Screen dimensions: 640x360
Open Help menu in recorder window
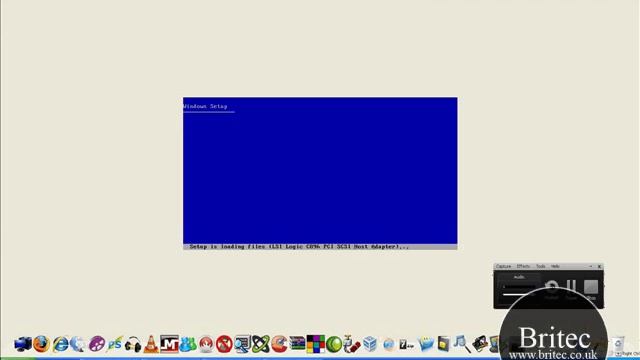pyautogui.click(x=555, y=267)
